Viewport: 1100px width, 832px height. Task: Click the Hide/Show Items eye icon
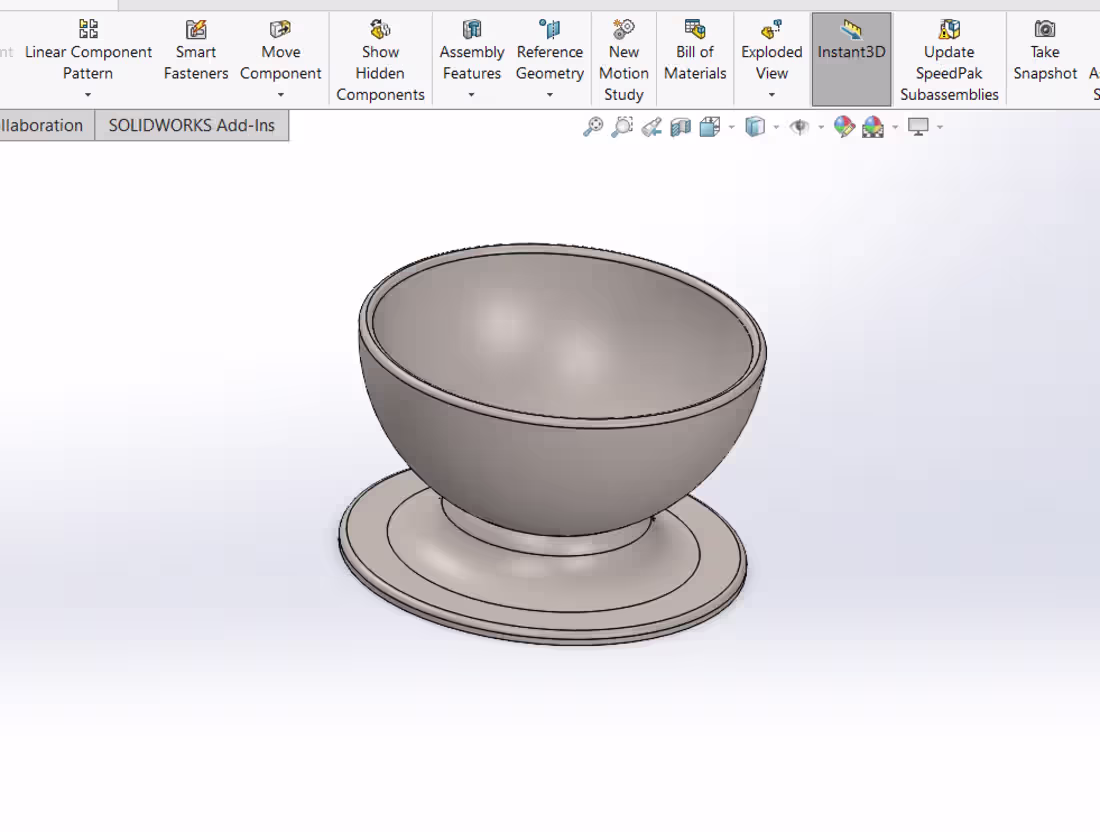[797, 127]
